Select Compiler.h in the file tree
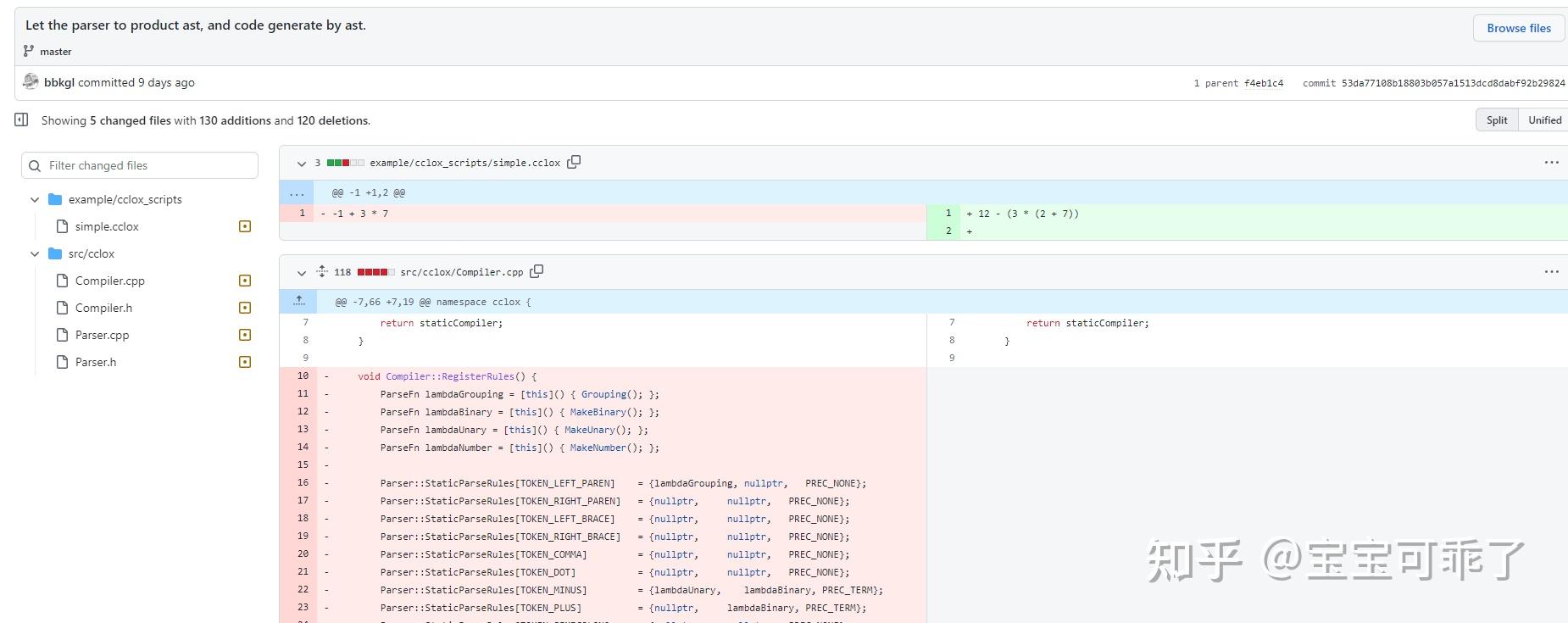Viewport: 1568px width, 623px height. (x=103, y=308)
